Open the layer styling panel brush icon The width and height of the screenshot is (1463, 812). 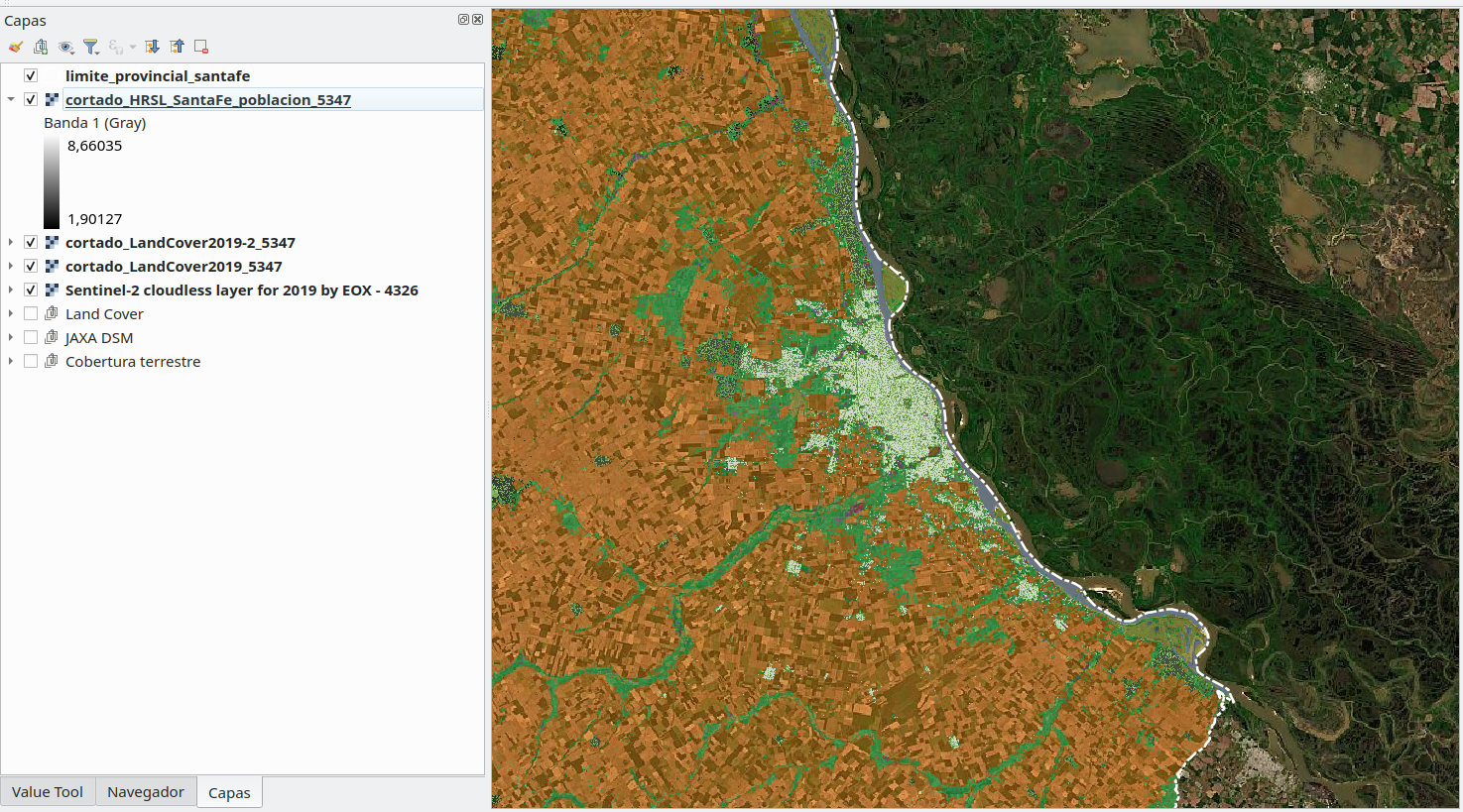pyautogui.click(x=15, y=47)
